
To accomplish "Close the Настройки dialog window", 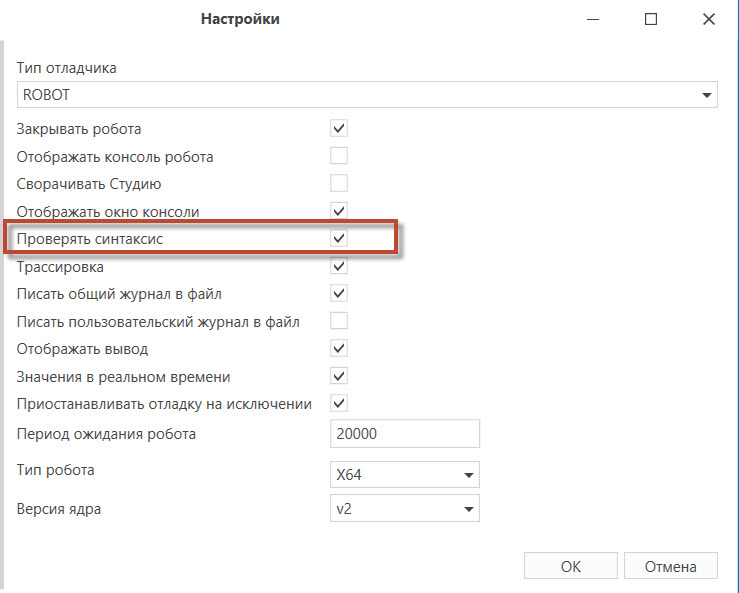I will tap(709, 19).
